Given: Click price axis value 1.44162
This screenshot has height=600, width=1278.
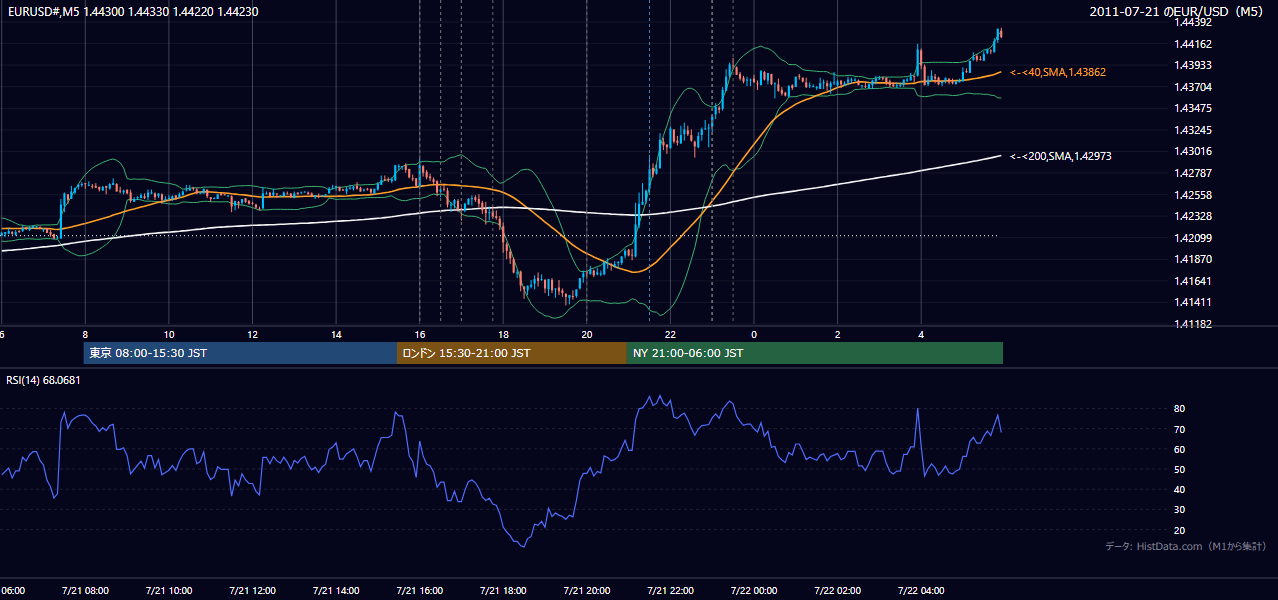Looking at the screenshot, I should tap(1193, 44).
